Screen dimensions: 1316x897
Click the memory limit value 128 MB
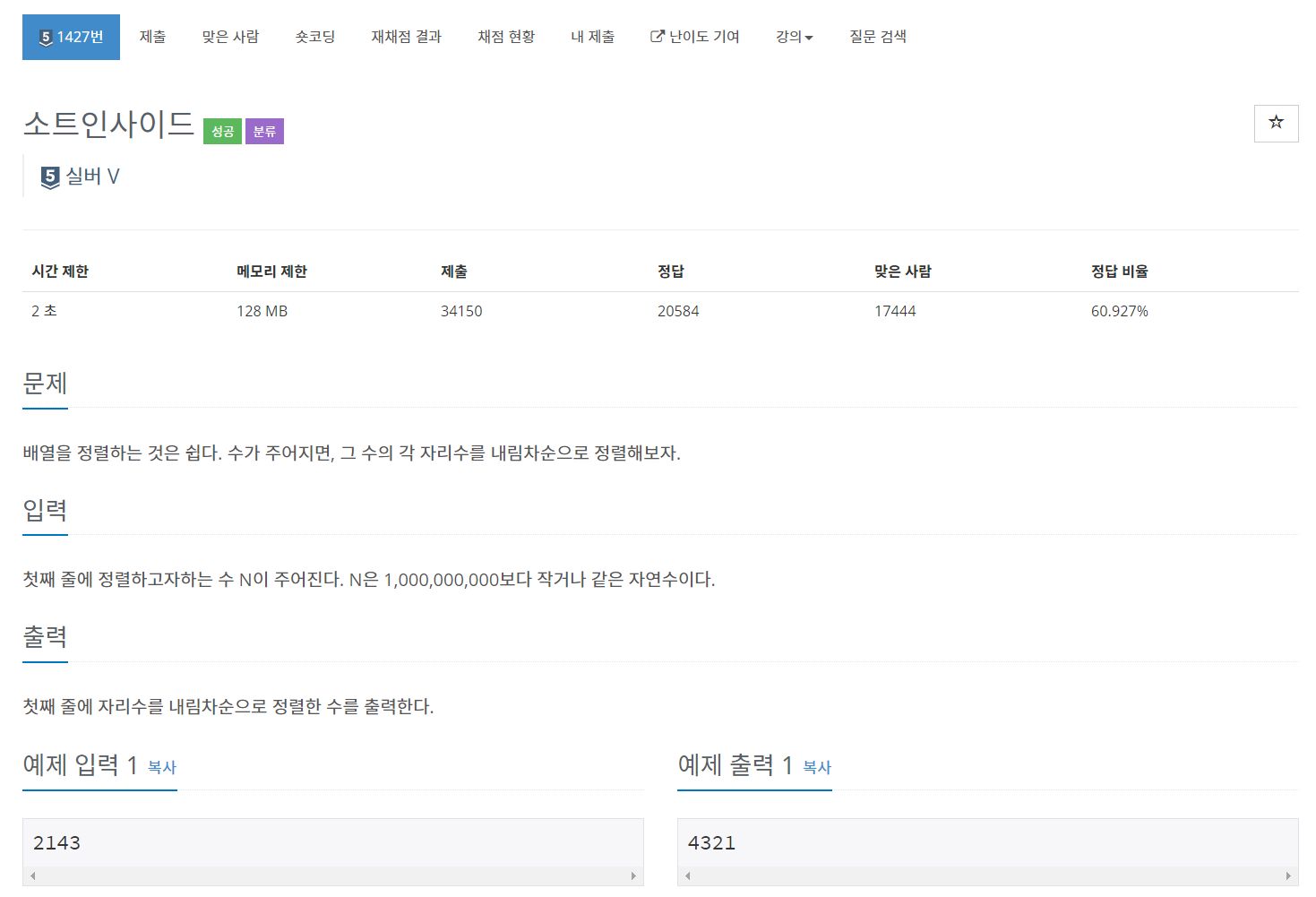point(262,311)
